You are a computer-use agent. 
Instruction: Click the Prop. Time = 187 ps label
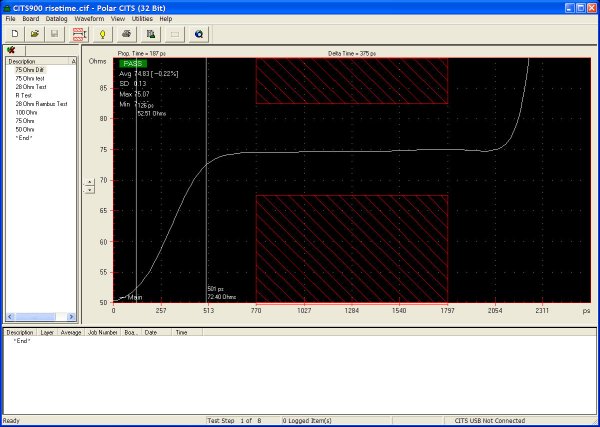(142, 54)
